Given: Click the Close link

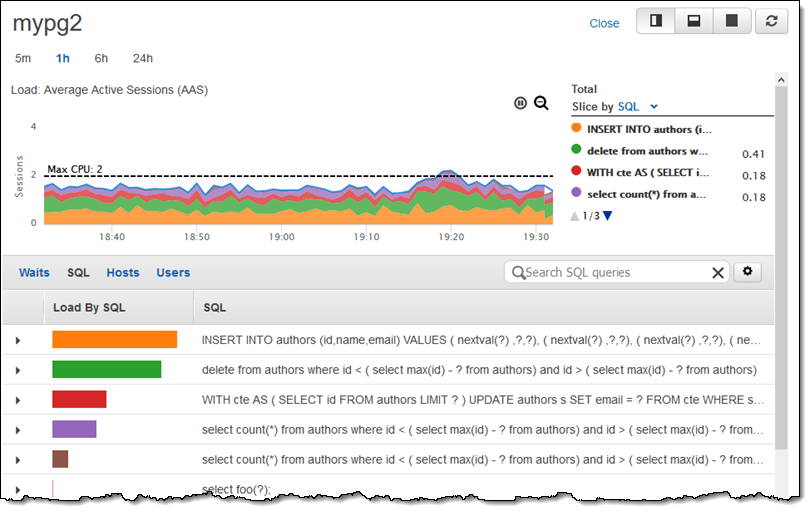Looking at the screenshot, I should (x=604, y=23).
